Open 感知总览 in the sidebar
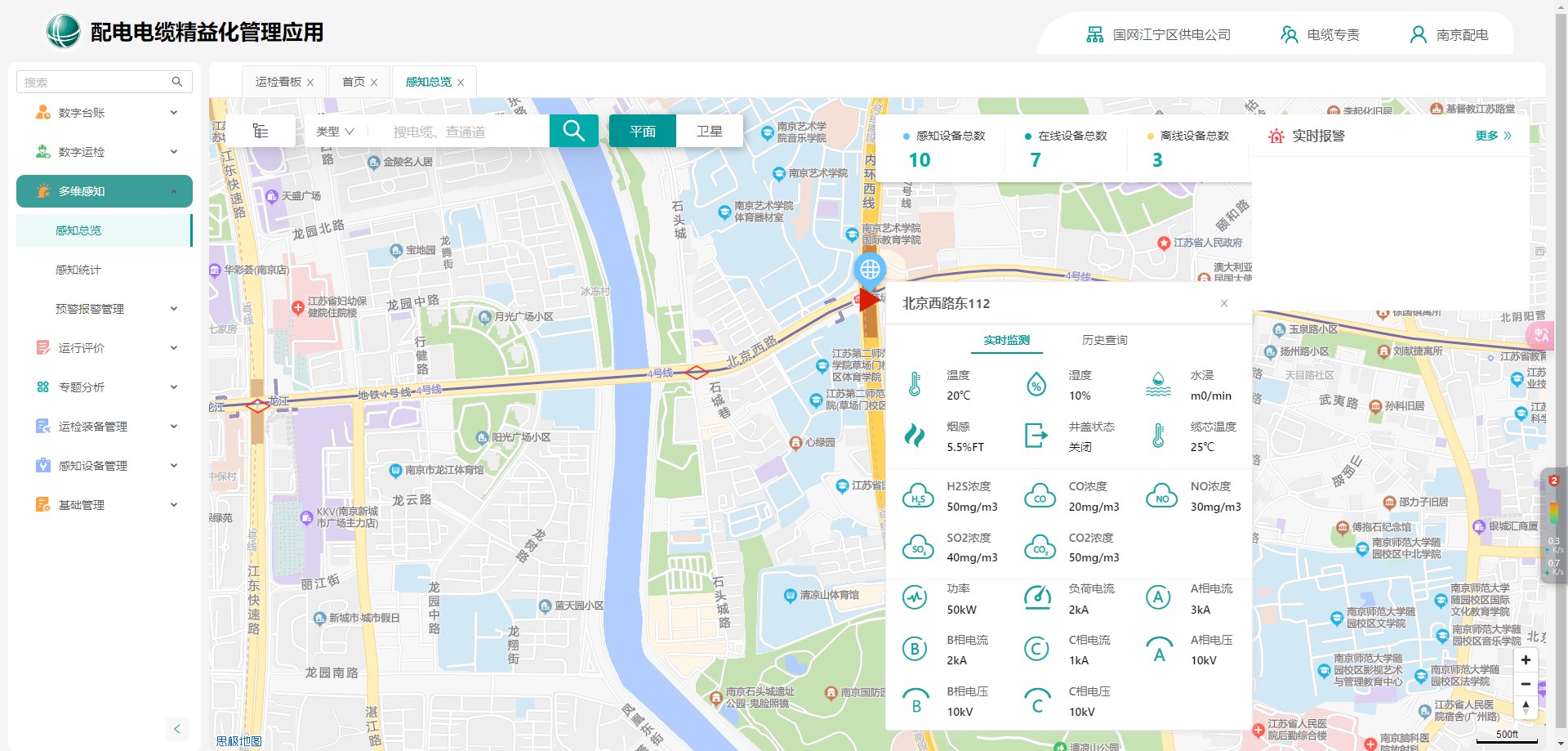This screenshot has width=1568, height=751. 105,230
